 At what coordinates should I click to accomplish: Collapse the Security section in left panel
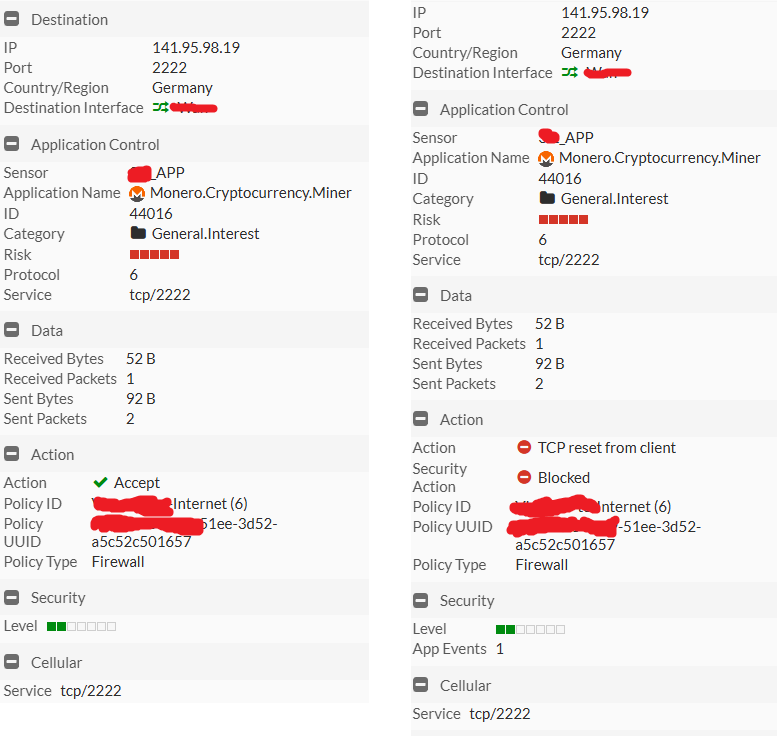click(x=12, y=598)
